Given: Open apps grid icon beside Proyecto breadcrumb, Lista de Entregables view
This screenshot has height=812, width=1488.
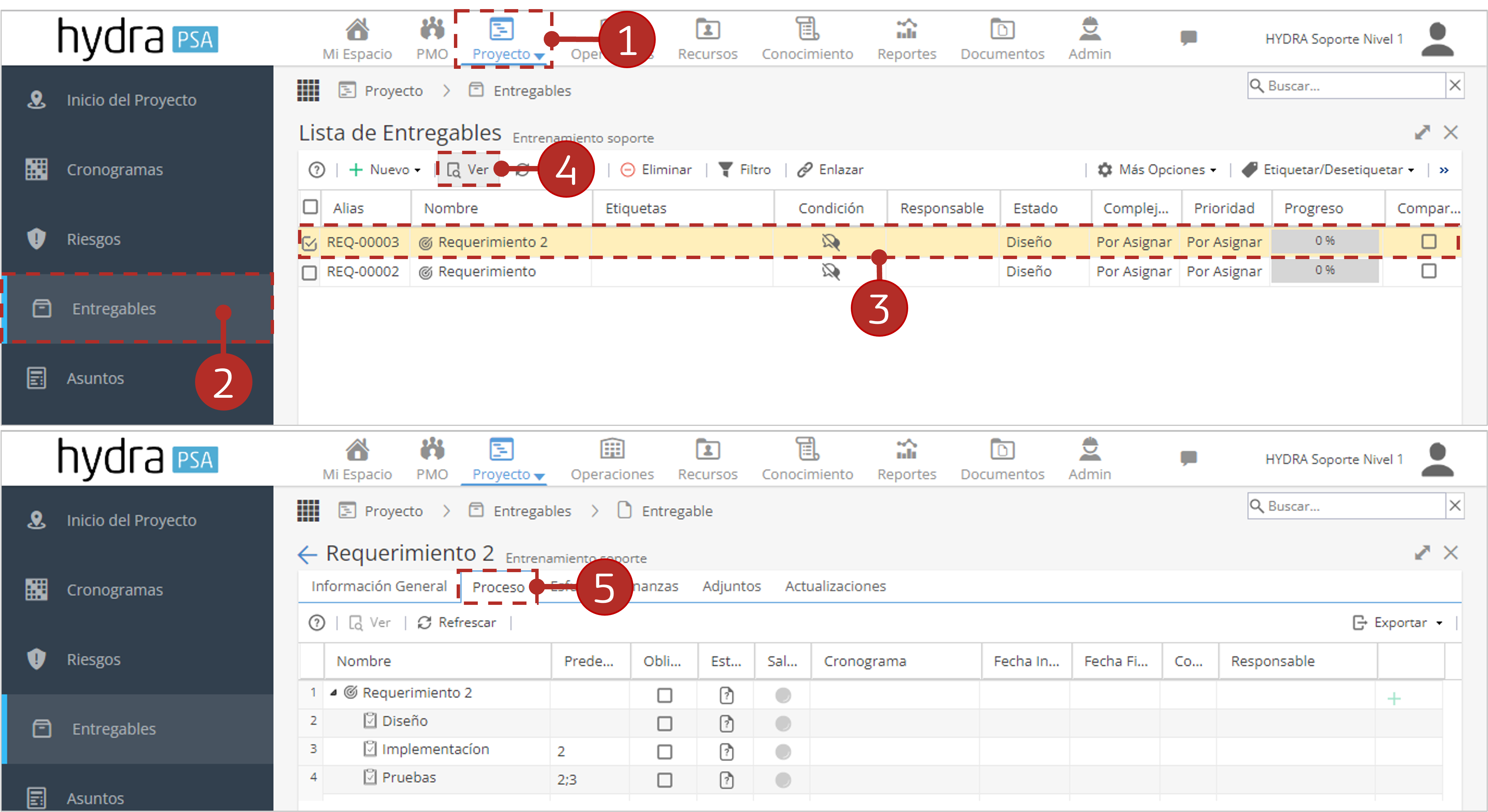Looking at the screenshot, I should tap(308, 90).
